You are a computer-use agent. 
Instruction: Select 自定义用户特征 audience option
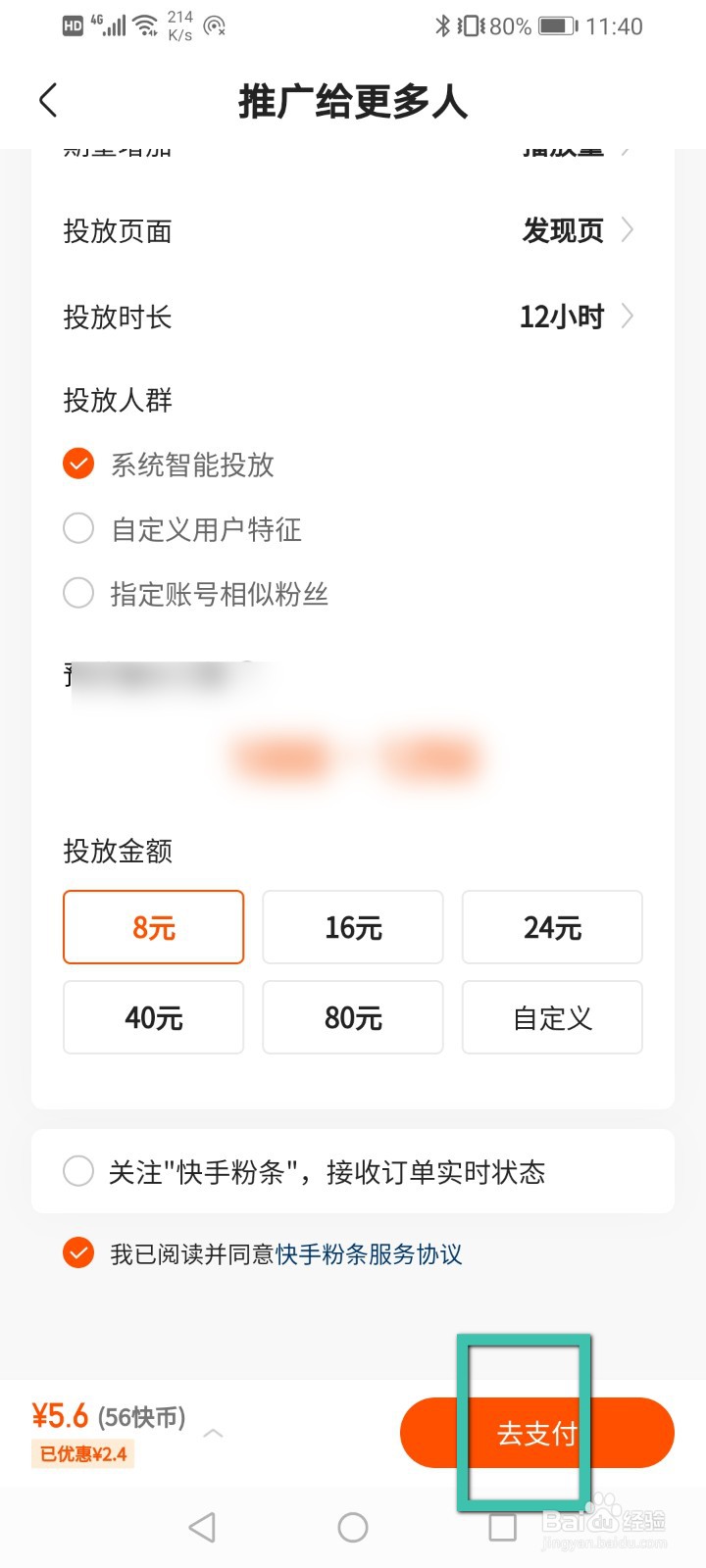tap(78, 528)
